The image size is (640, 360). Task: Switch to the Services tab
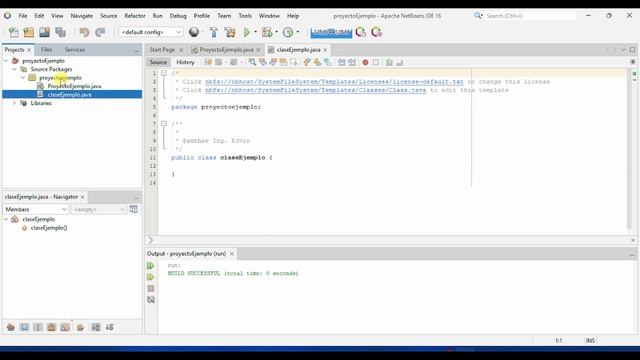tap(75, 49)
